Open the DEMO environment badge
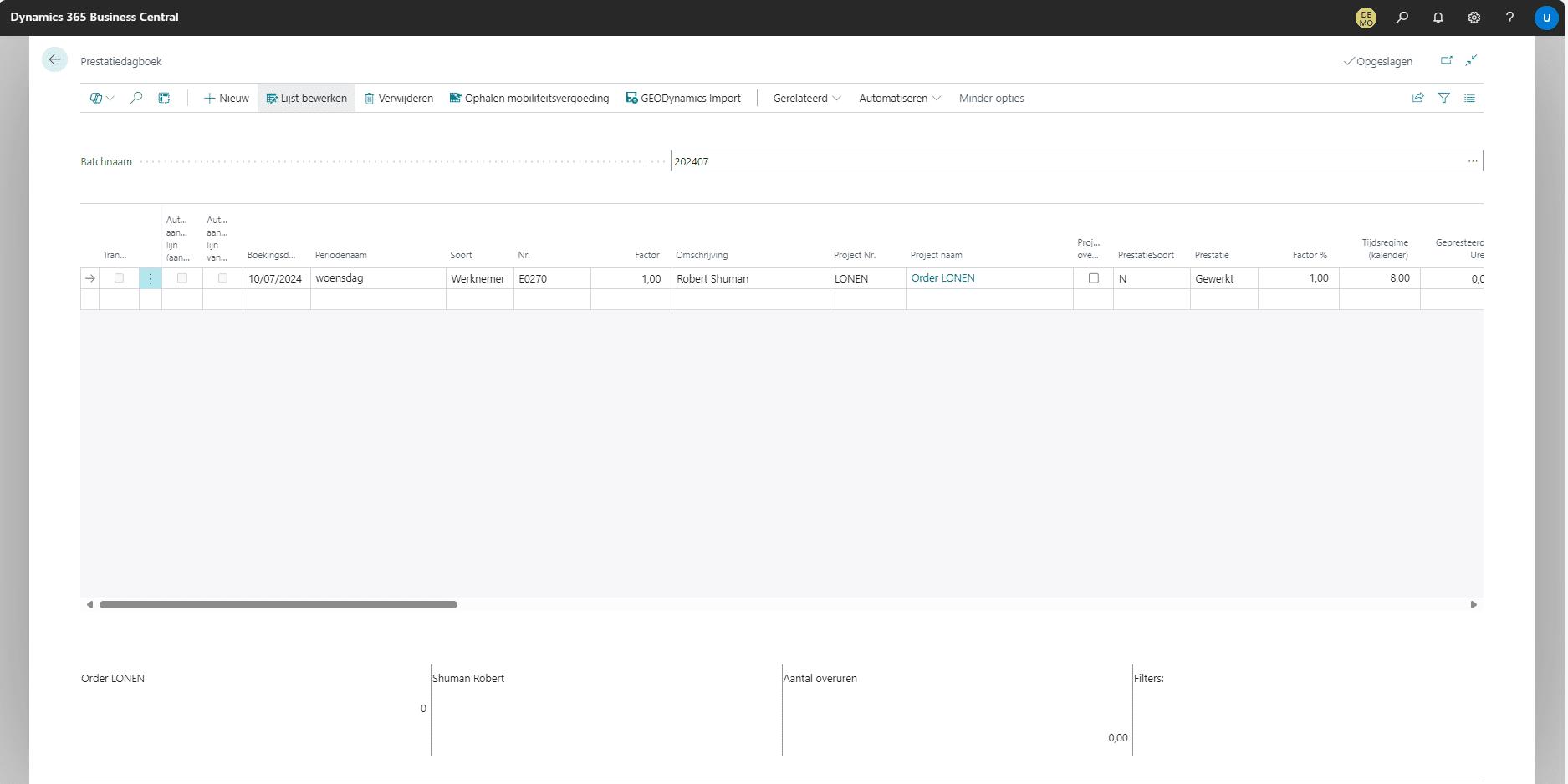The height and width of the screenshot is (784, 1568). [1366, 18]
